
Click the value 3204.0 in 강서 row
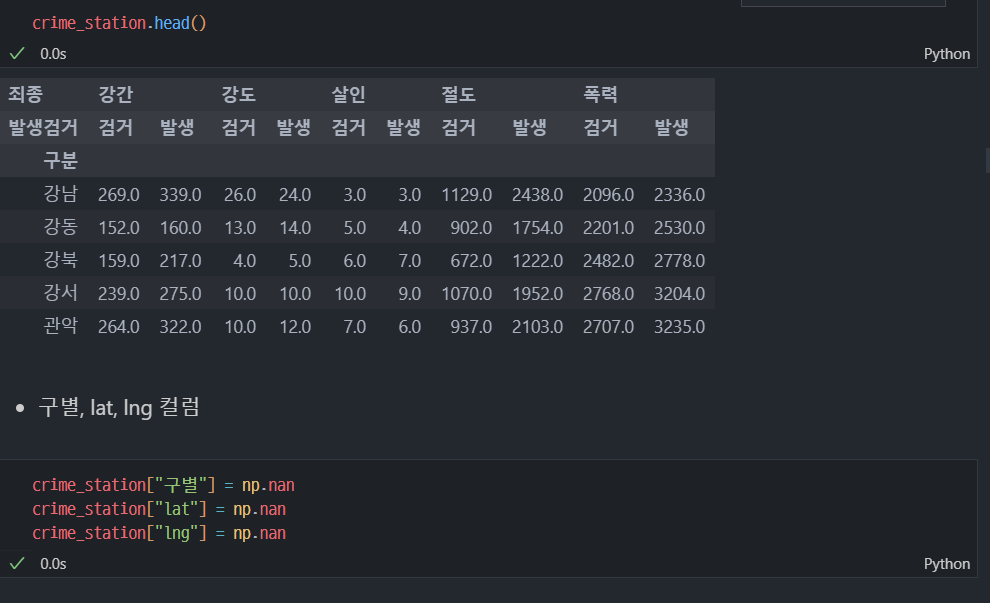click(679, 294)
